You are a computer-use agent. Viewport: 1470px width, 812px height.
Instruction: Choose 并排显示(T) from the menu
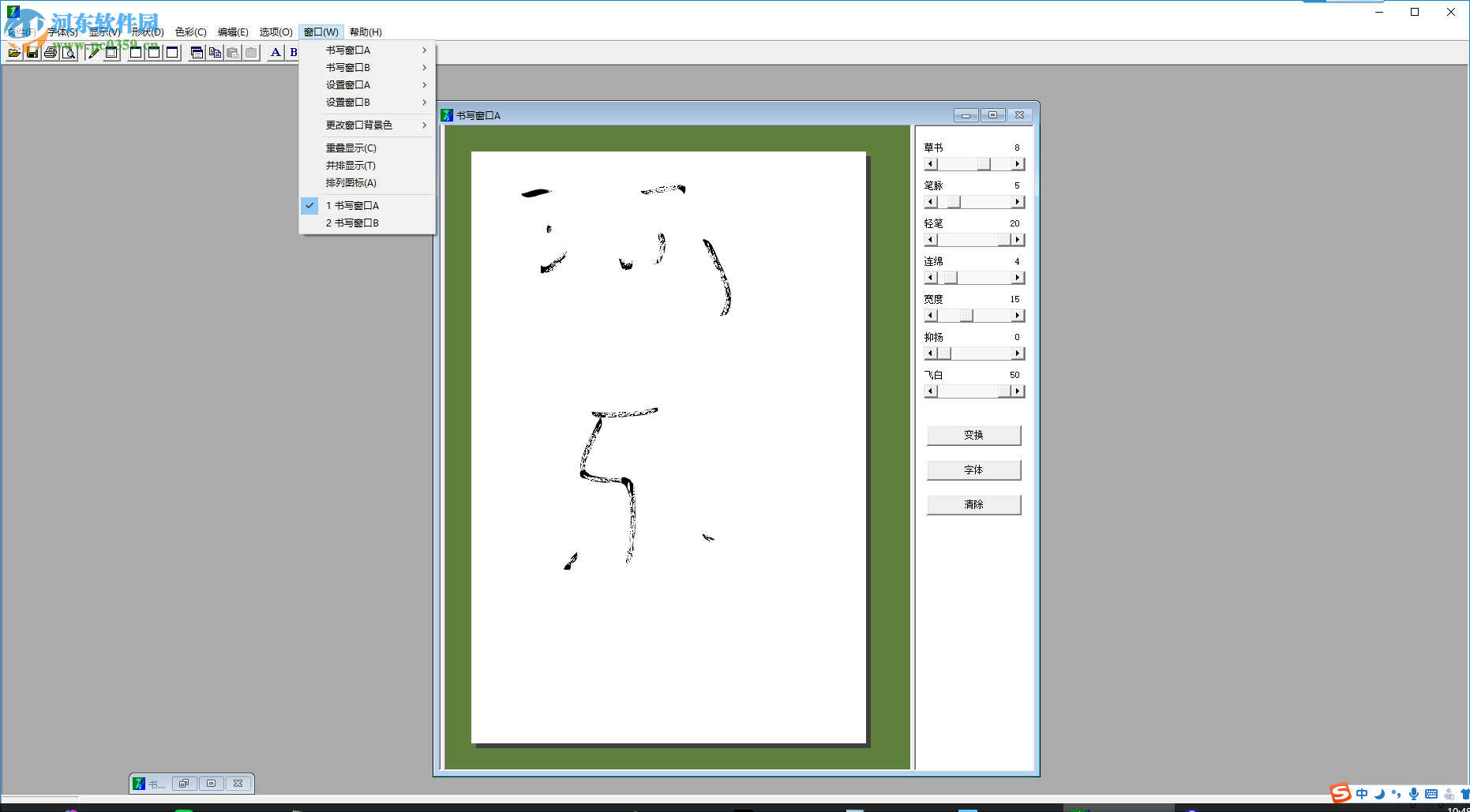tap(368, 166)
